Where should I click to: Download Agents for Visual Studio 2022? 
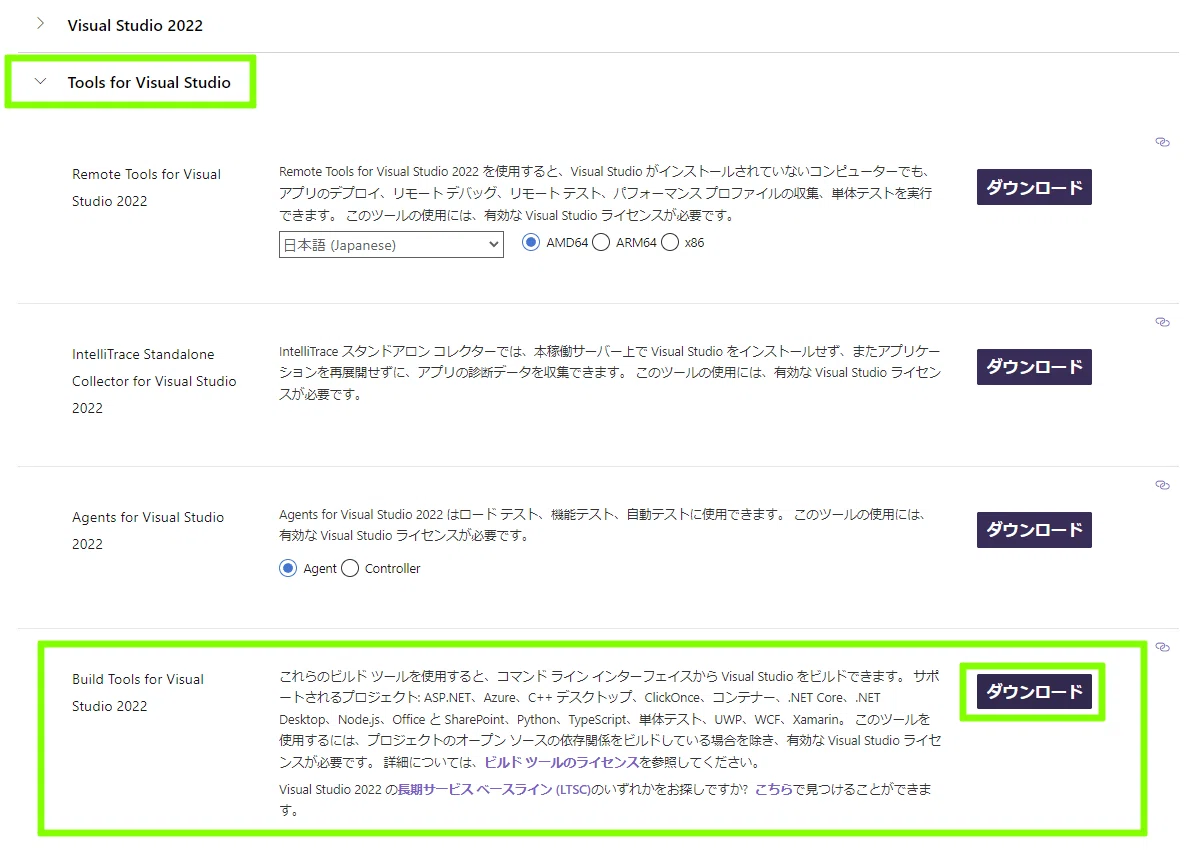(1034, 530)
